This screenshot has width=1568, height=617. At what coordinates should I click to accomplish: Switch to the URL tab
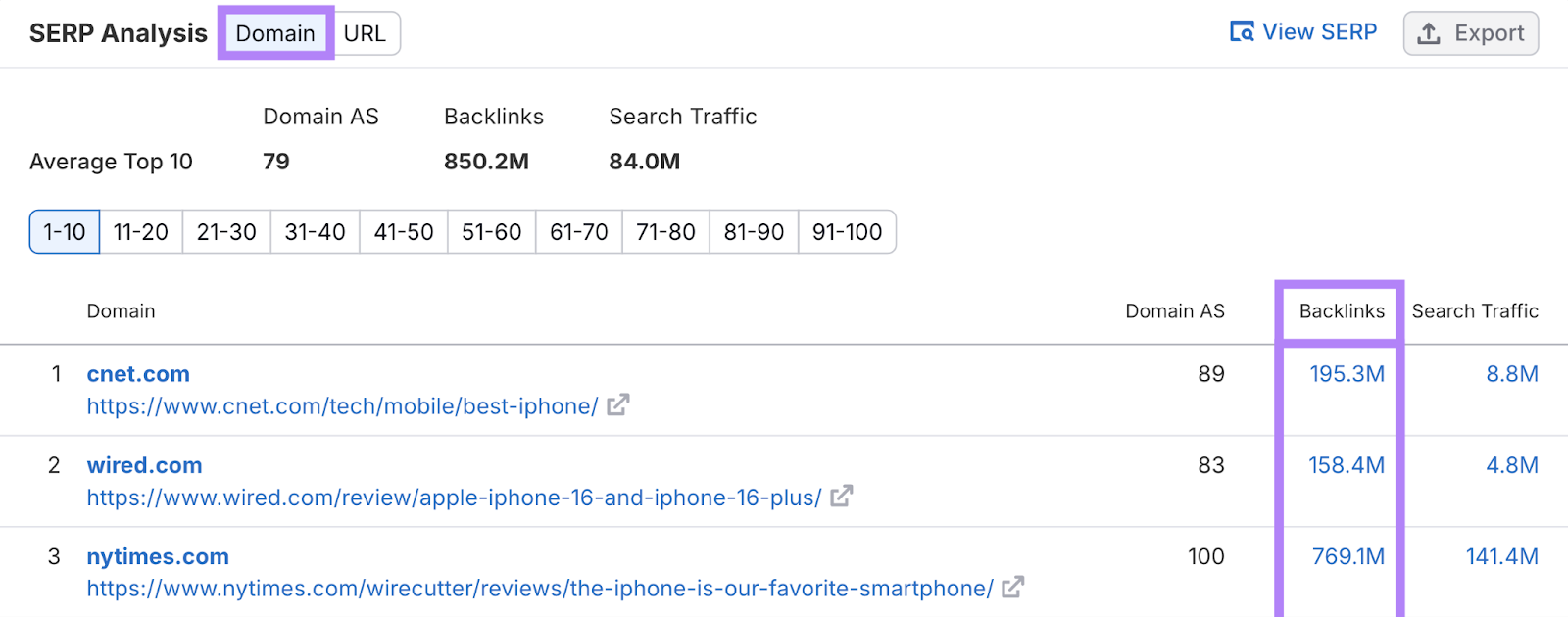pyautogui.click(x=367, y=32)
